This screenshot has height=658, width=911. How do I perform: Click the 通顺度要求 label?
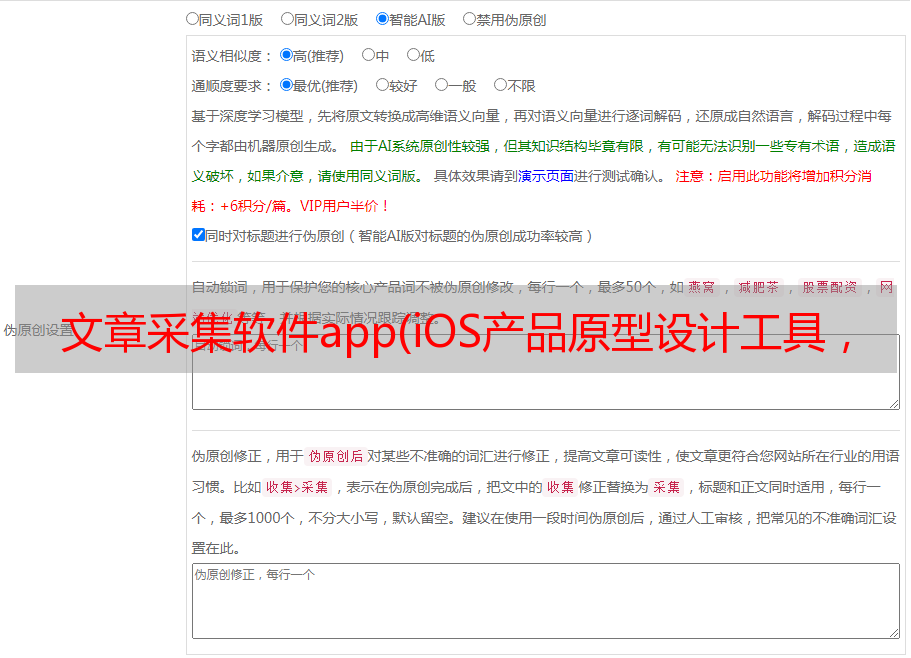pos(232,86)
